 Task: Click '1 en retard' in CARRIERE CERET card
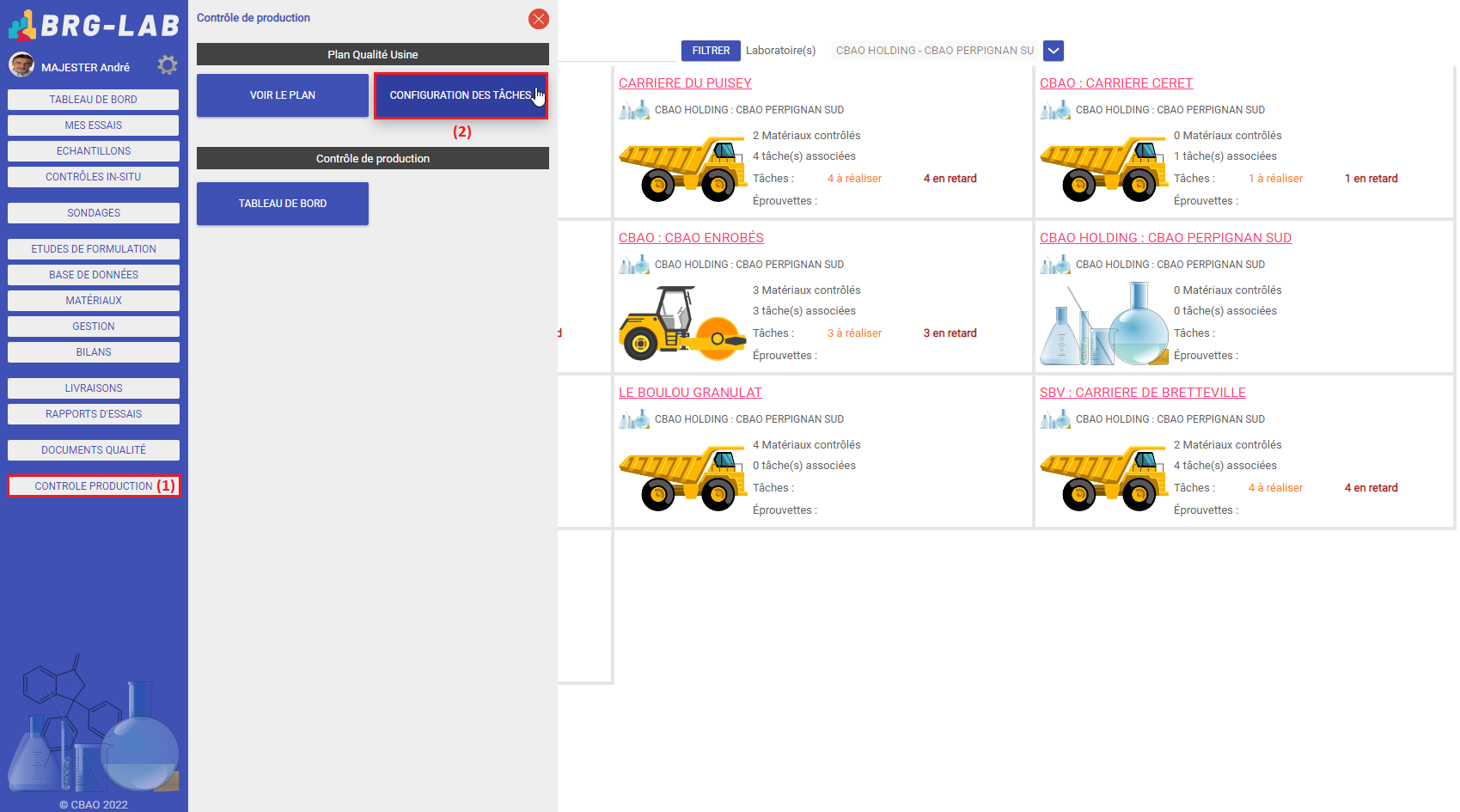coord(1371,179)
